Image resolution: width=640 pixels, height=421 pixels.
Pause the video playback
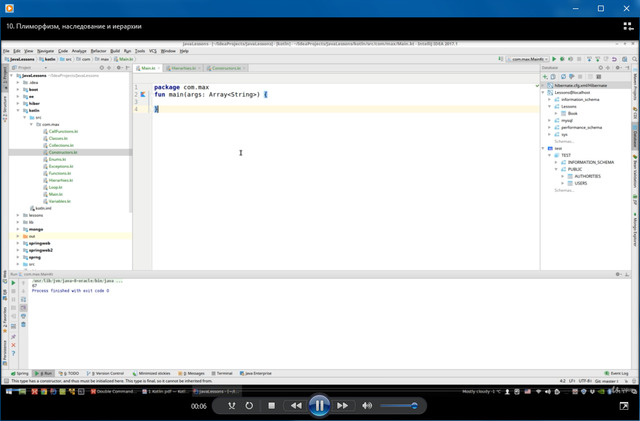(x=319, y=405)
